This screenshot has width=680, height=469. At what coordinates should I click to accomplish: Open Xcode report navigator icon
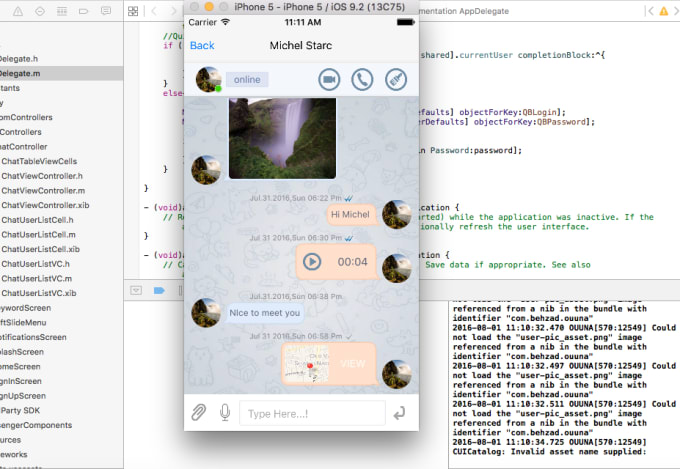coord(106,11)
